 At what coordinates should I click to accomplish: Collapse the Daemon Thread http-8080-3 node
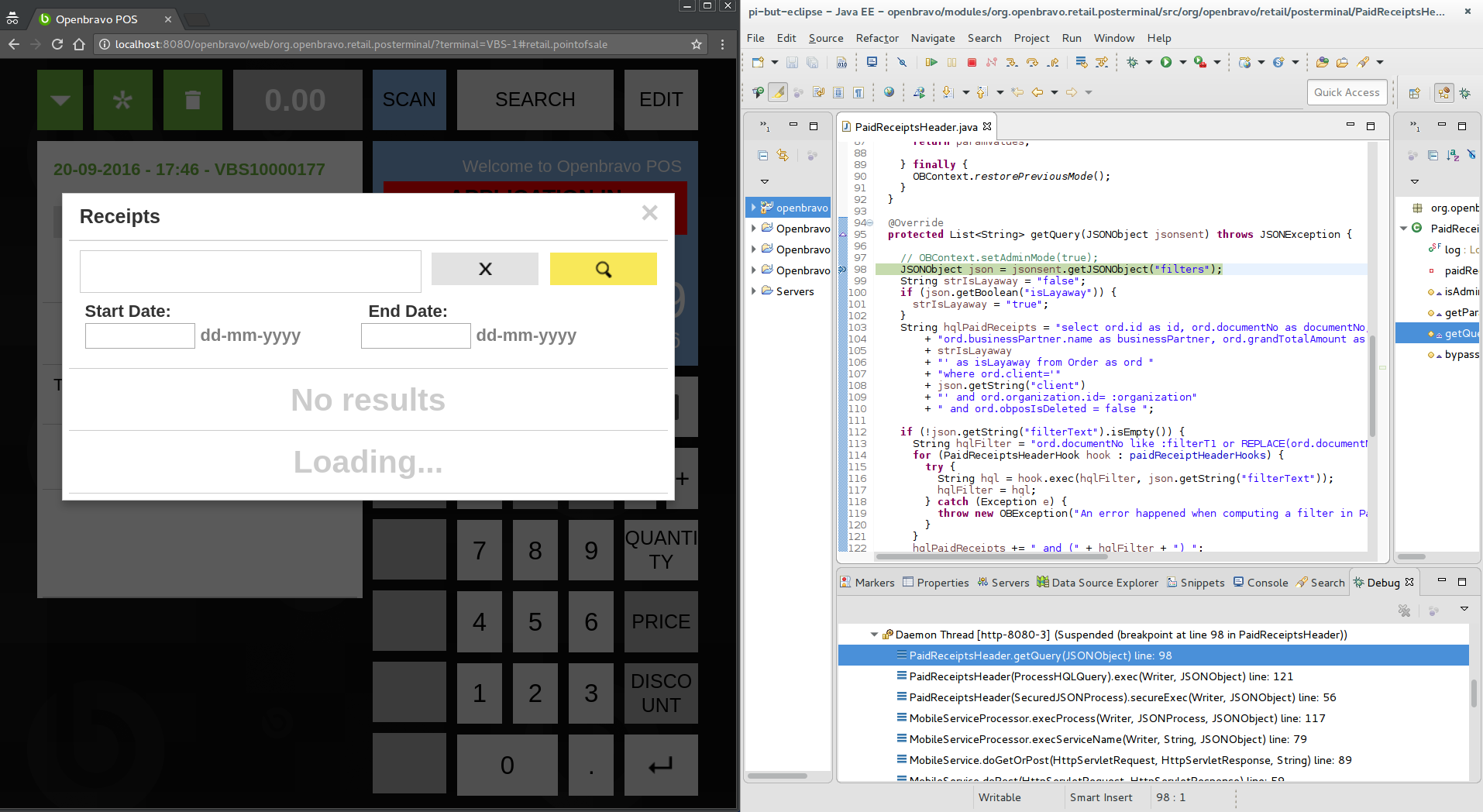click(874, 635)
